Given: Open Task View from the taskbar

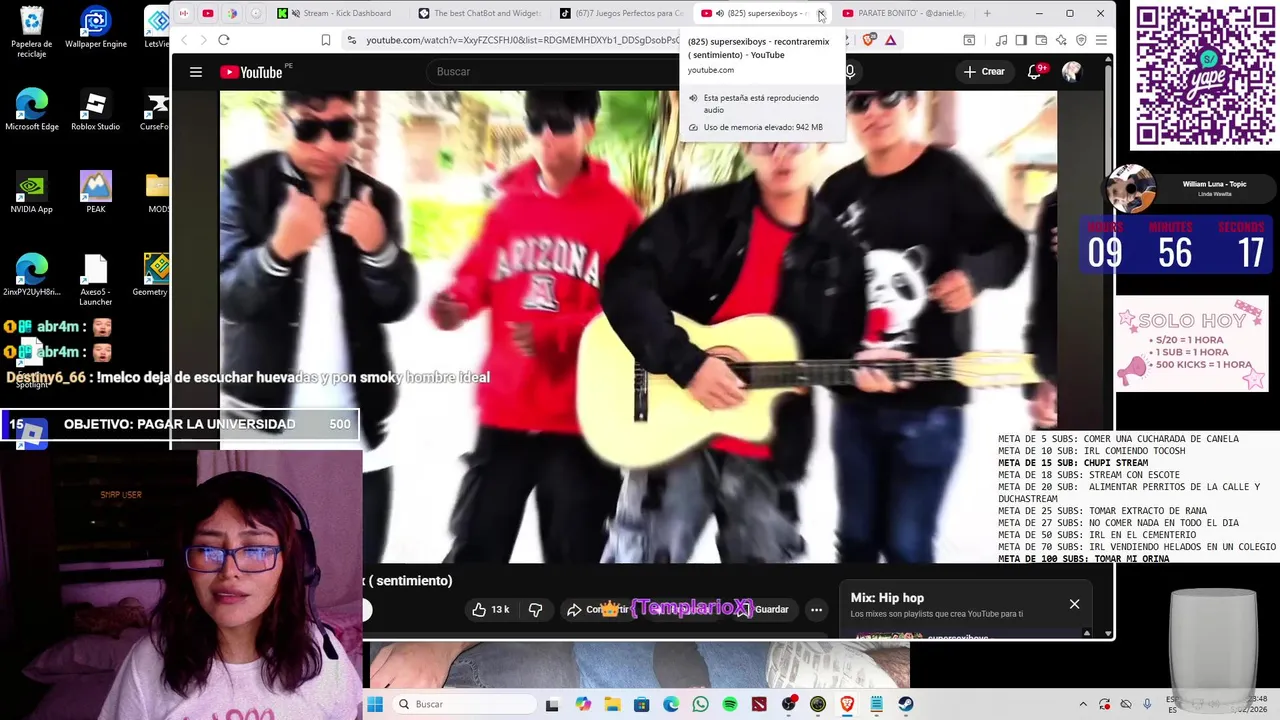Looking at the screenshot, I should point(552,704).
